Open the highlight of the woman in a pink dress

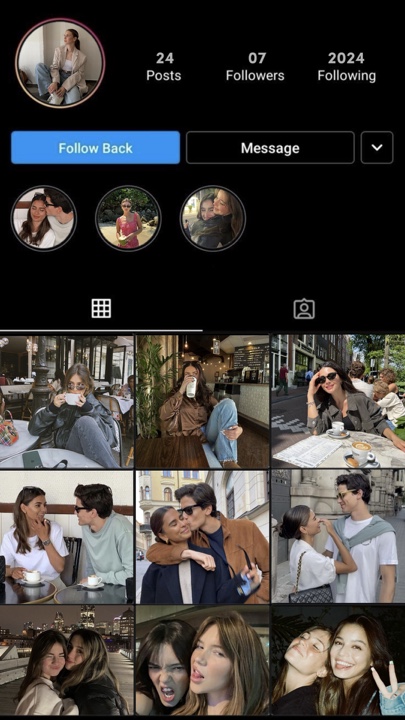(128, 218)
